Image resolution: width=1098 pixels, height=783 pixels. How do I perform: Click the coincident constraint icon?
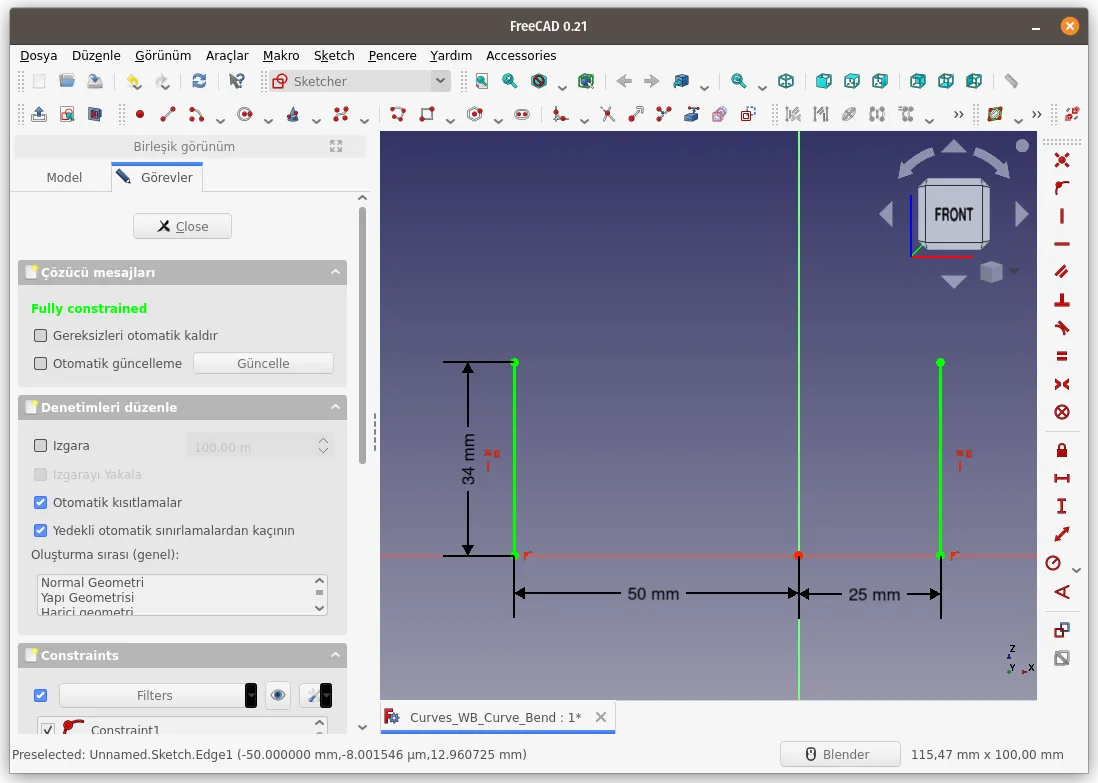1062,160
